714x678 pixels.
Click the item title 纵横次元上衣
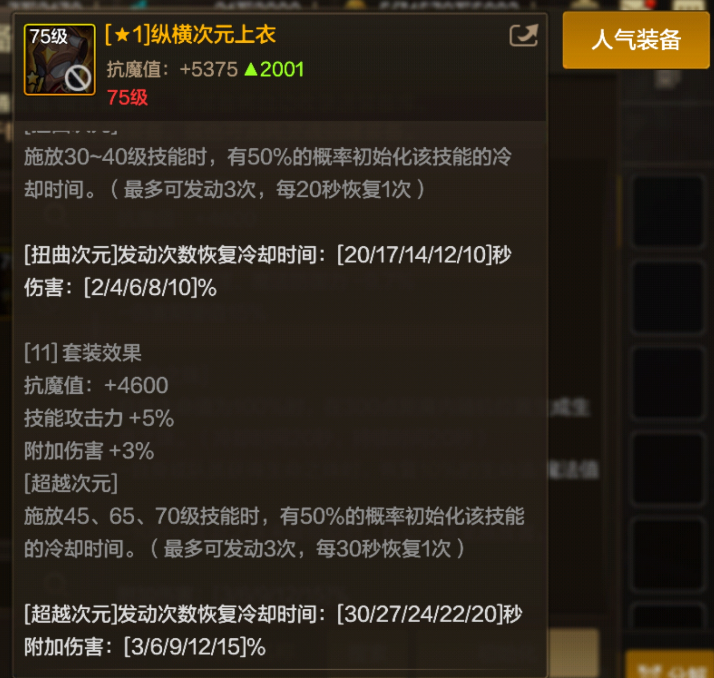click(x=214, y=35)
